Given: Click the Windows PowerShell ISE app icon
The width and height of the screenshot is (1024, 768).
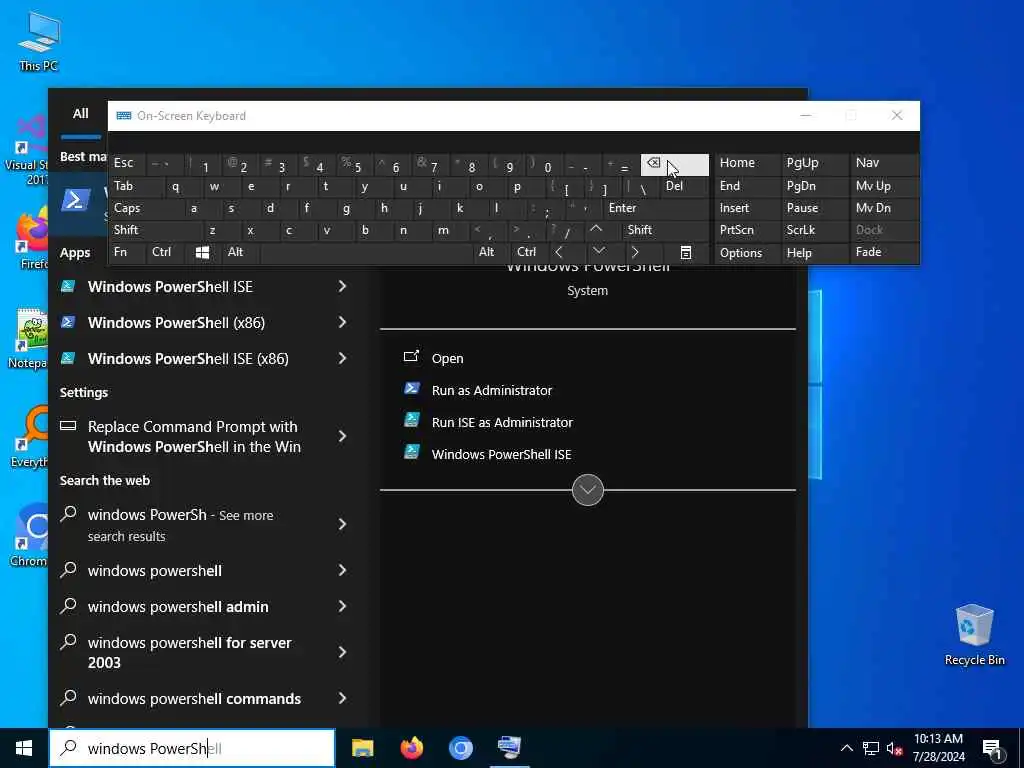Looking at the screenshot, I should 68,286.
